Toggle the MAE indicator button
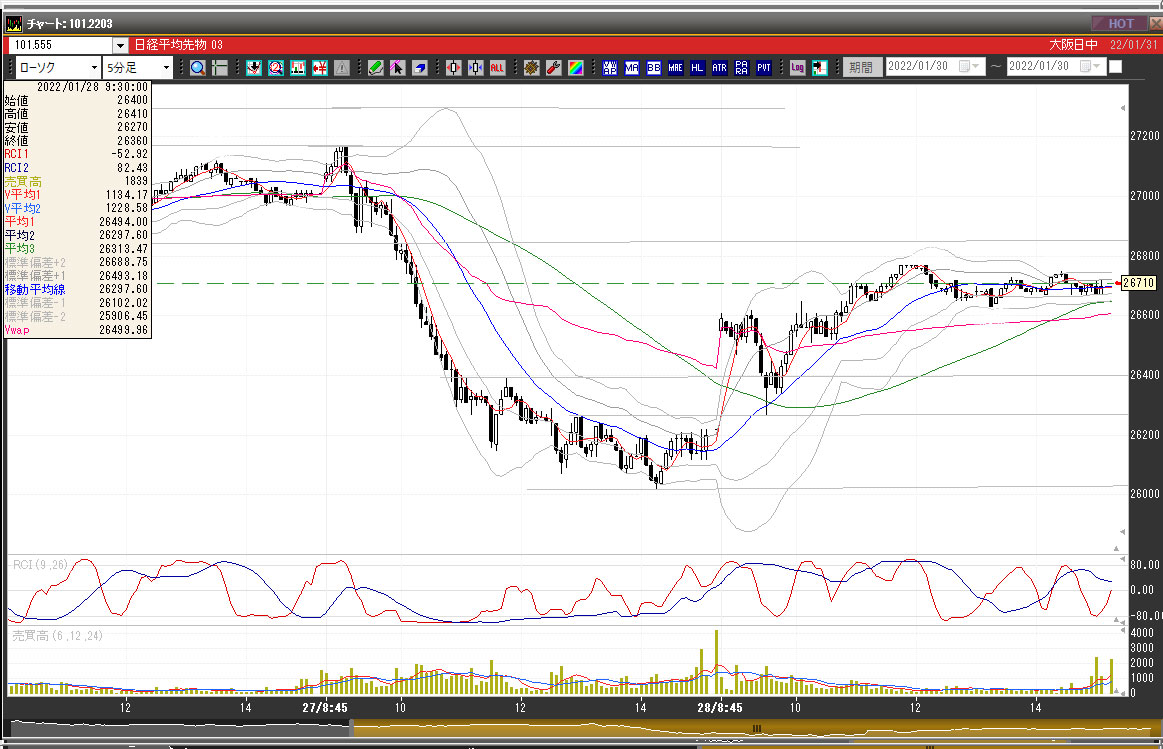This screenshot has width=1163, height=749. click(675, 67)
